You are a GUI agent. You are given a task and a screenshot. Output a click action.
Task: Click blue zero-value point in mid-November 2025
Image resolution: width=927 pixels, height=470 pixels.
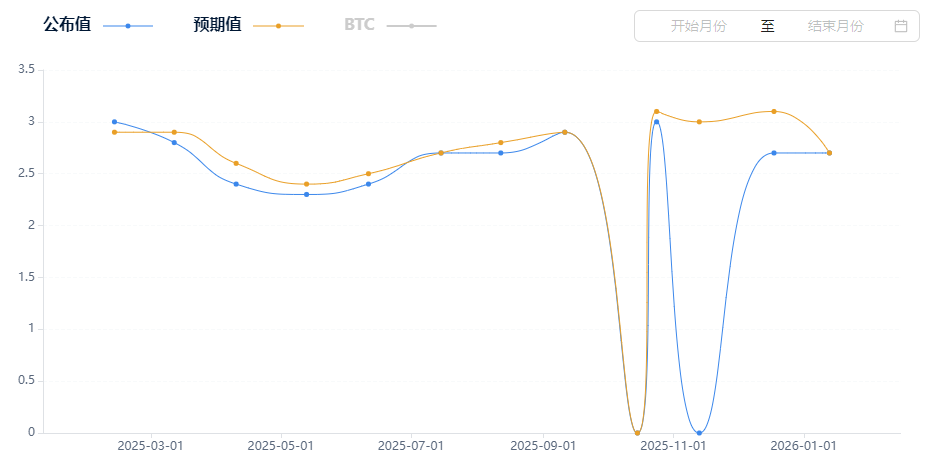[699, 433]
